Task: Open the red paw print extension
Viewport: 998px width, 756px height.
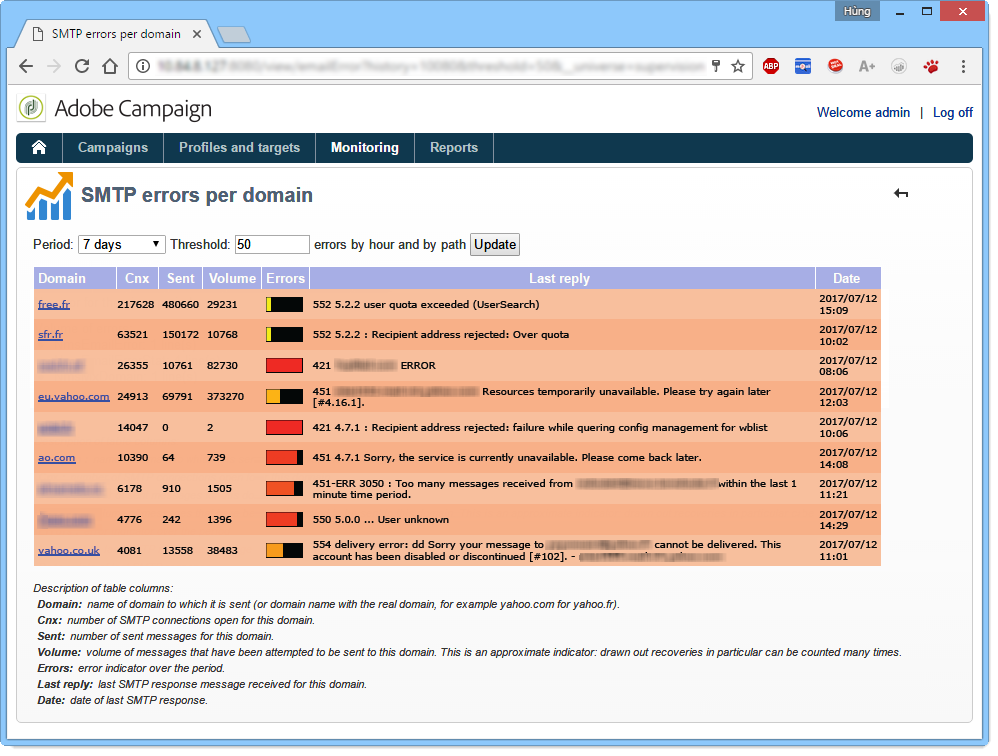Action: [x=931, y=66]
